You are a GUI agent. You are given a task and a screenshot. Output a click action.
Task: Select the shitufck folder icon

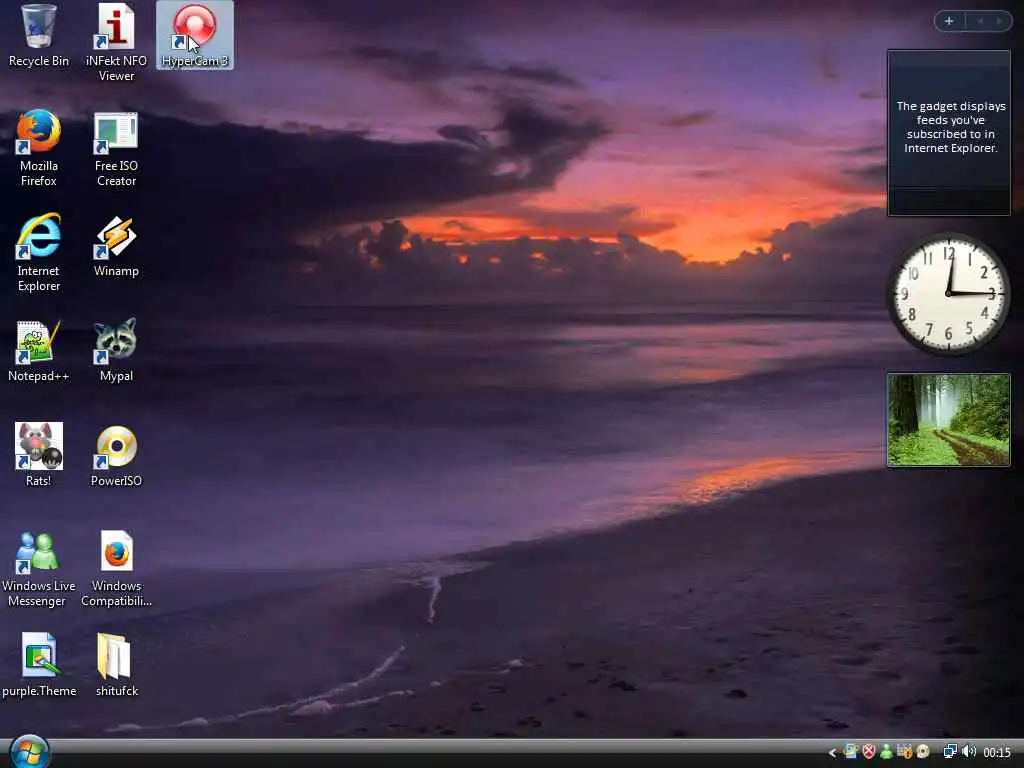click(x=116, y=665)
